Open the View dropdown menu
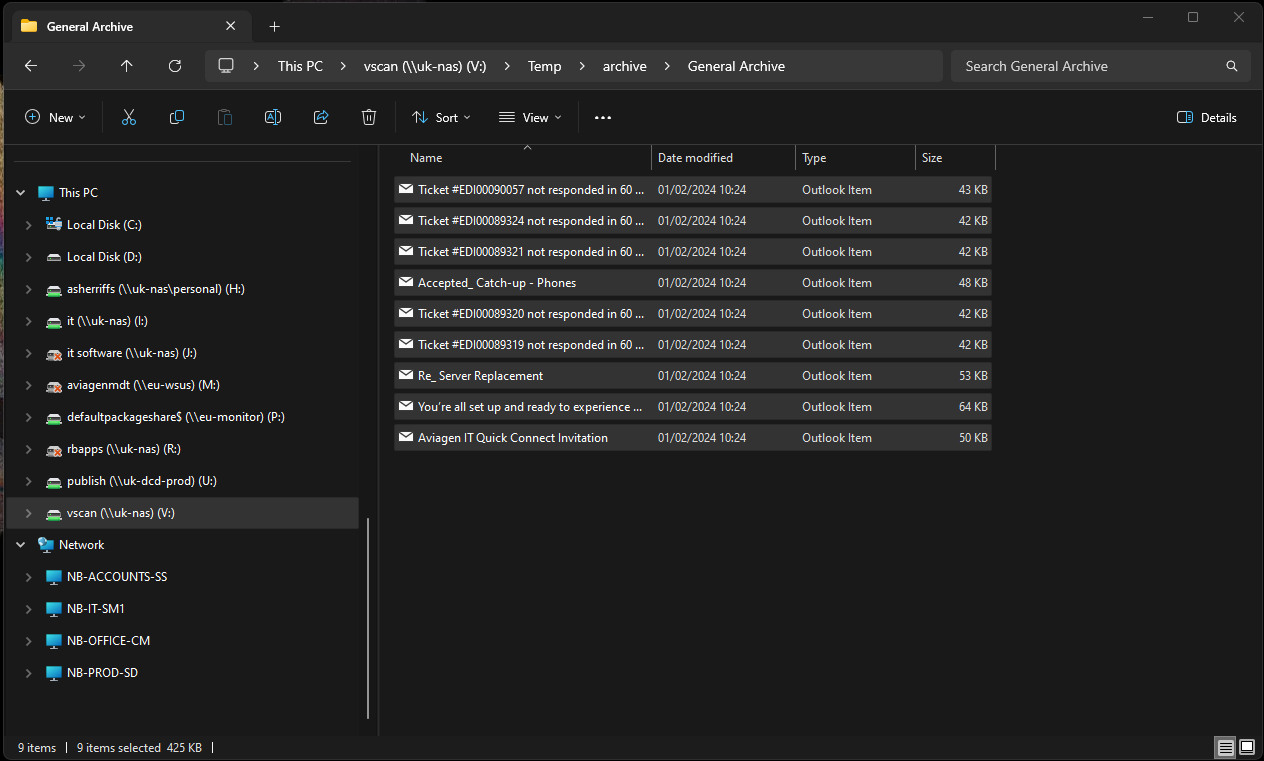This screenshot has height=761, width=1264. [530, 117]
